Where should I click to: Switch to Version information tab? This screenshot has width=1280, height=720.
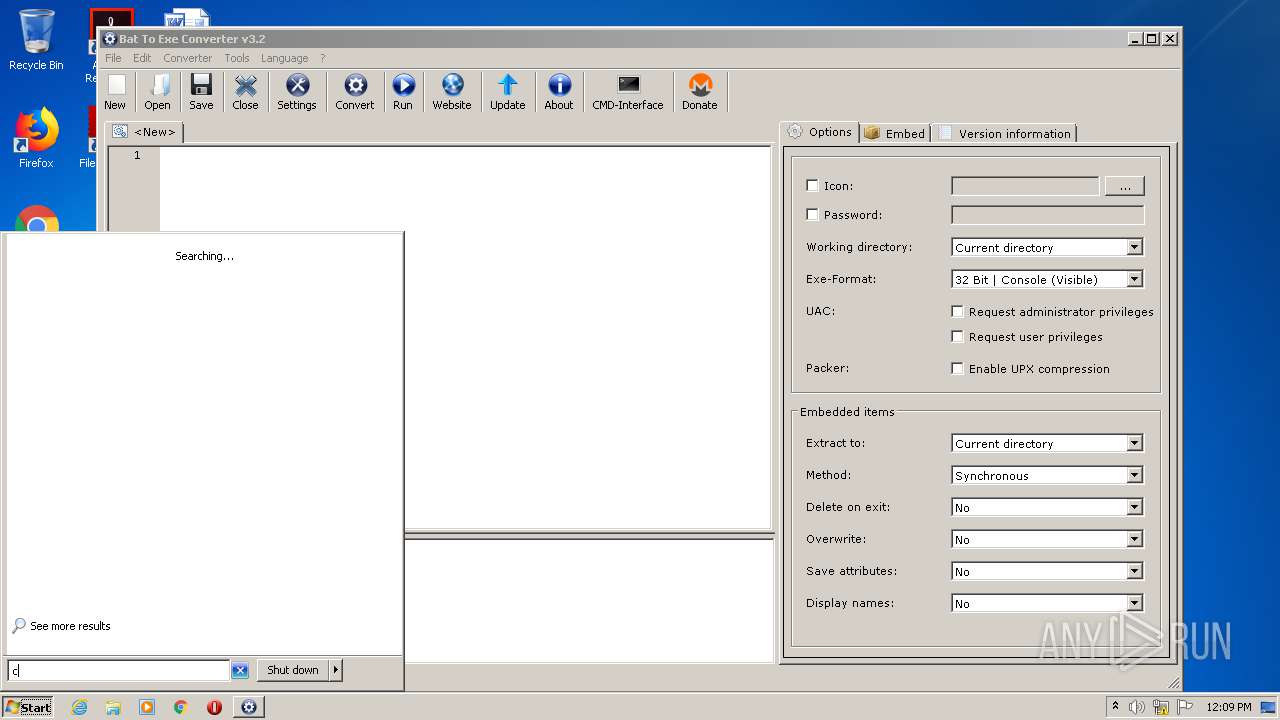1005,134
